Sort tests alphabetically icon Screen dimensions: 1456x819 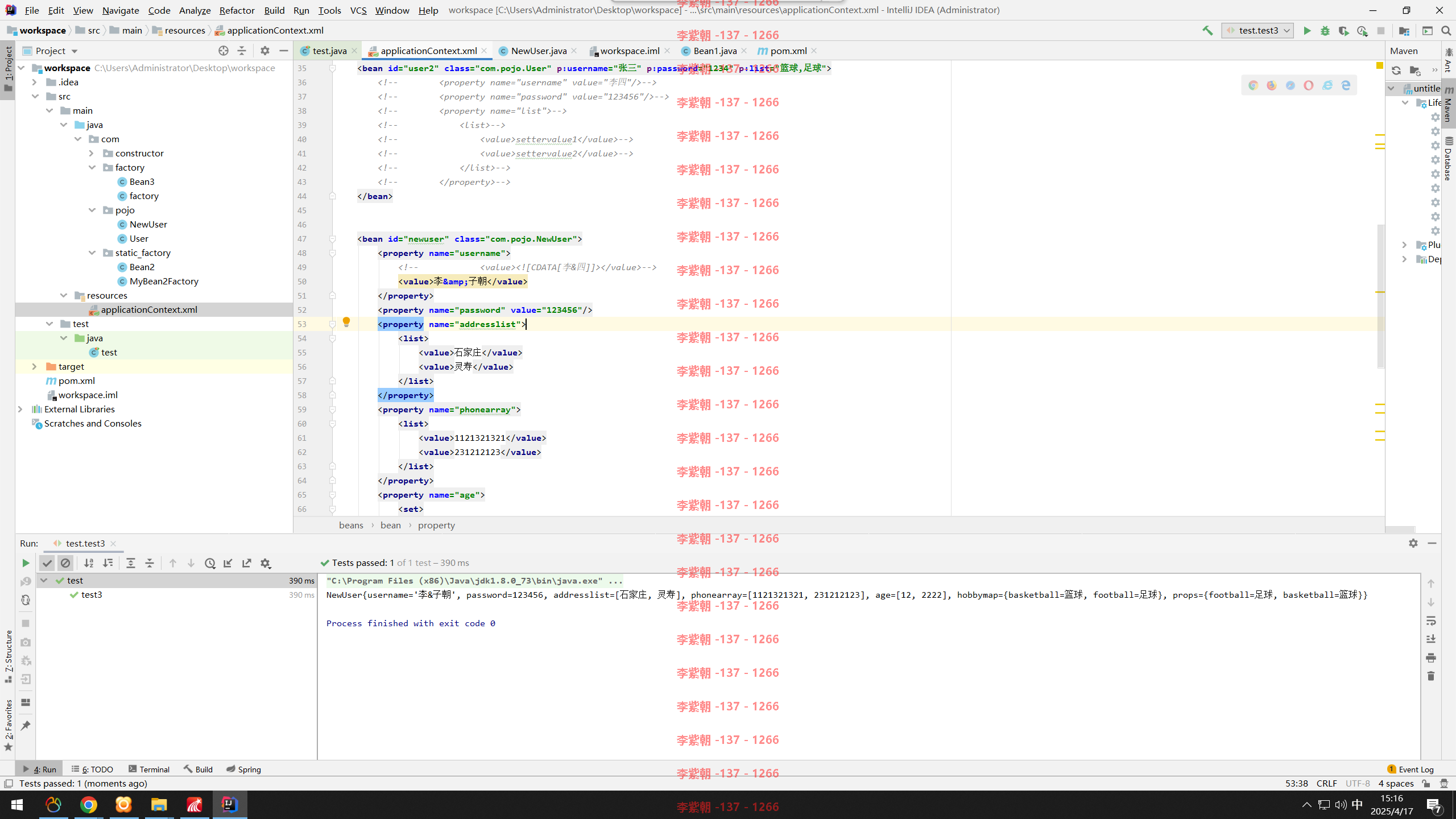(89, 563)
